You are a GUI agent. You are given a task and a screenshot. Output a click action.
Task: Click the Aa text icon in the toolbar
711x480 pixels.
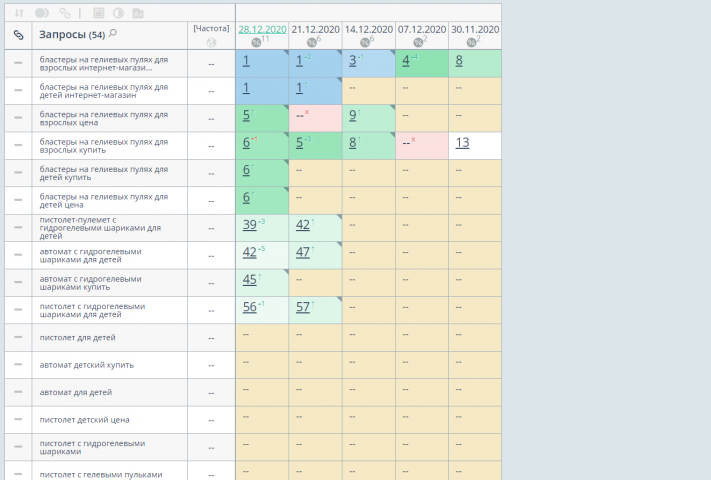138,13
